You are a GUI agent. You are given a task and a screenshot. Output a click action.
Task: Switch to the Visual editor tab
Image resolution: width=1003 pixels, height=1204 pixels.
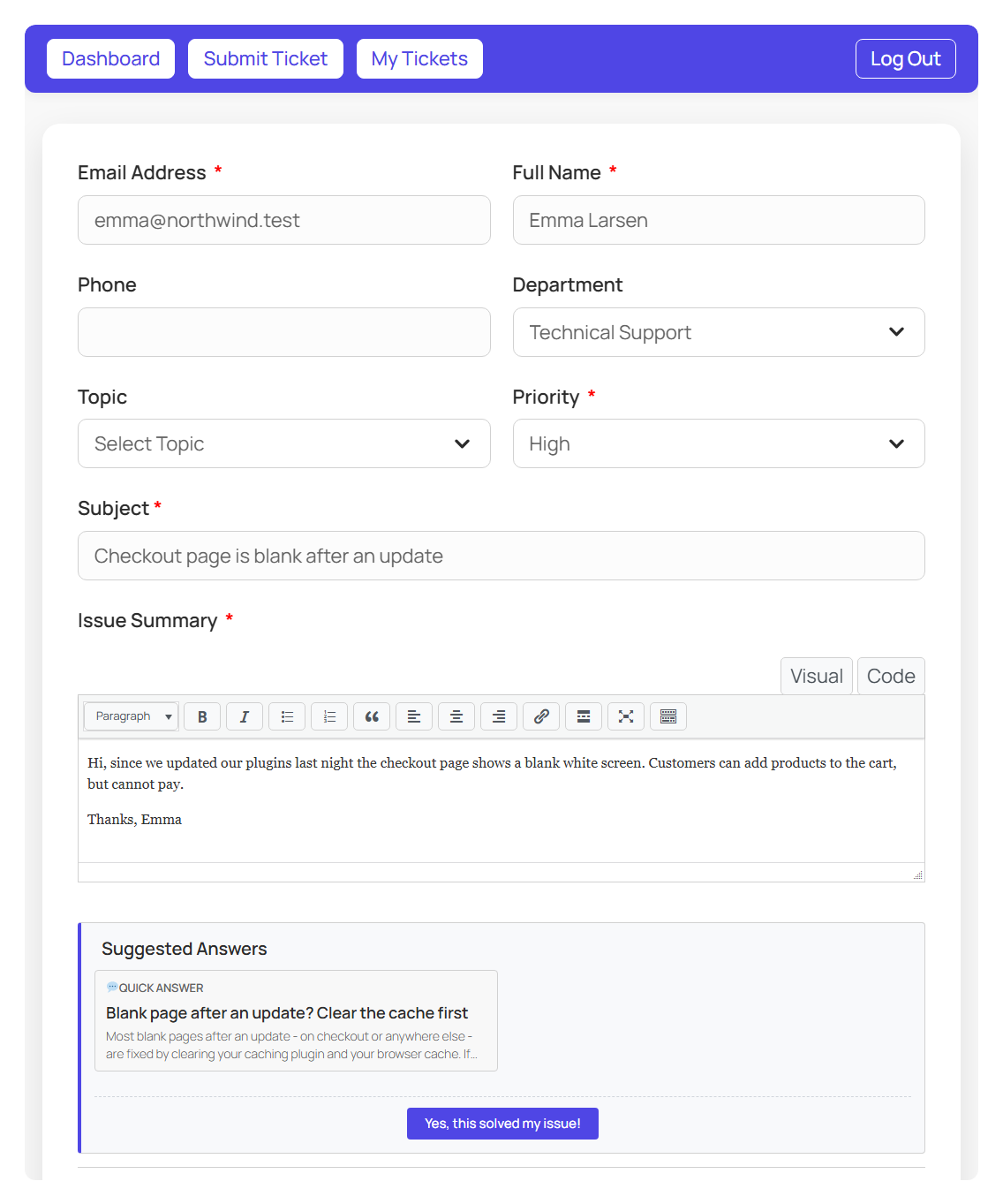[817, 677]
